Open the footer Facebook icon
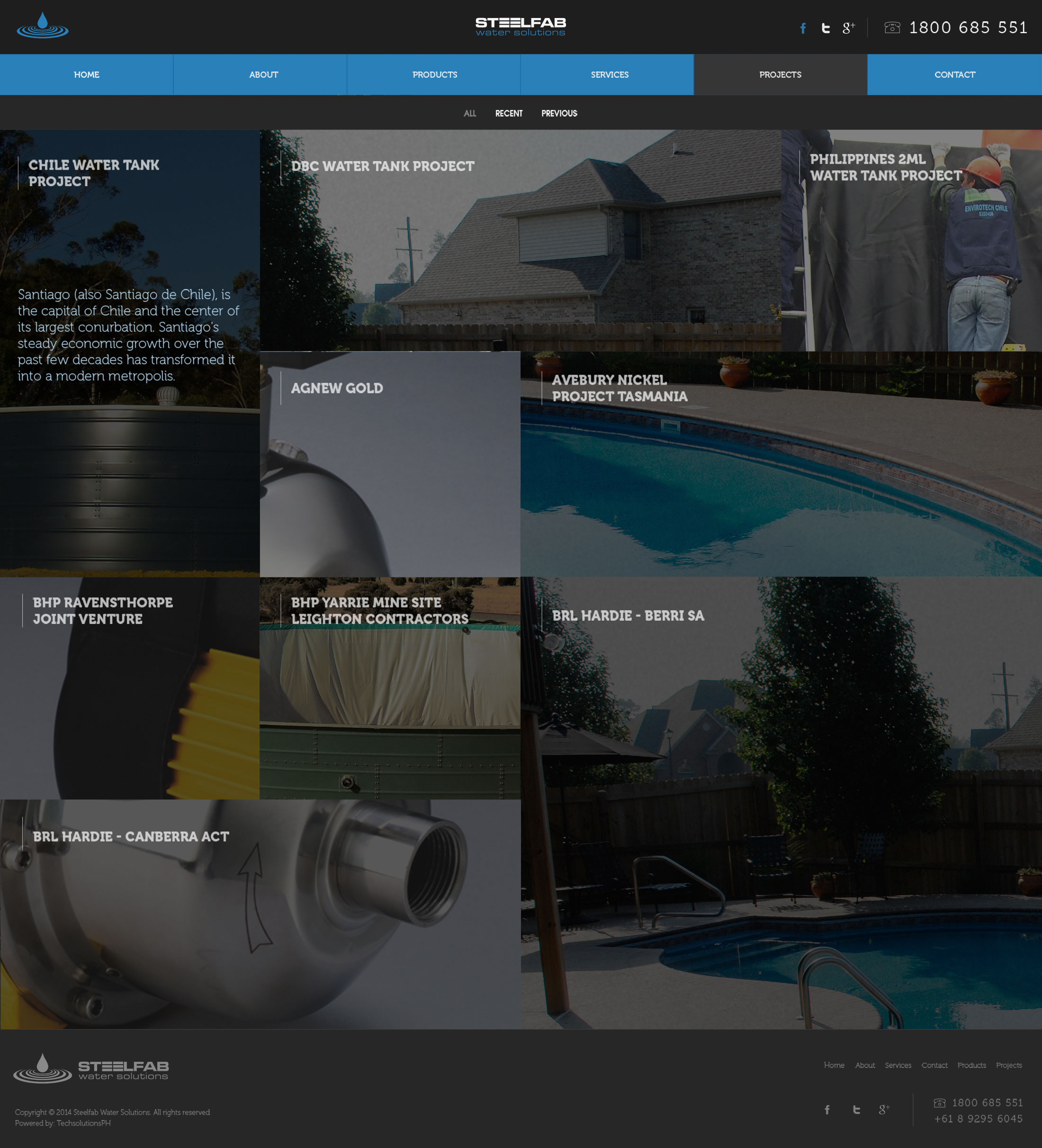 (x=827, y=1109)
